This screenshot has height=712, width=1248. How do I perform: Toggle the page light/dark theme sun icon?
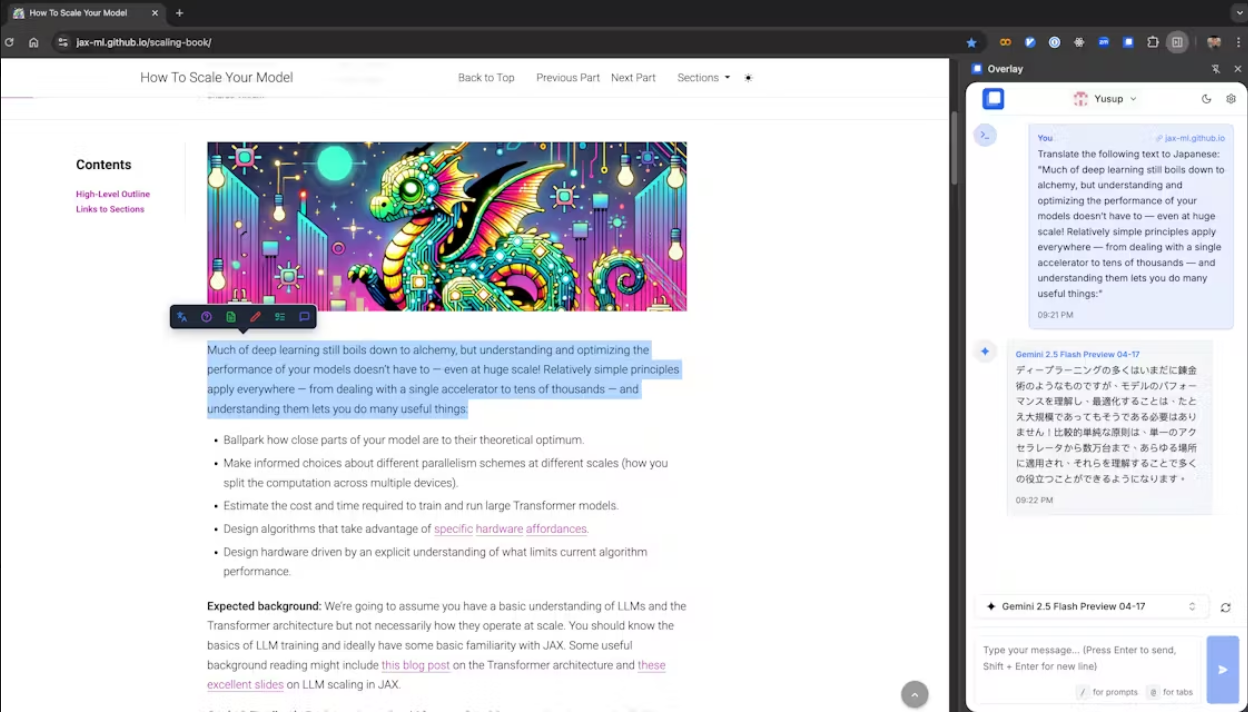(748, 78)
